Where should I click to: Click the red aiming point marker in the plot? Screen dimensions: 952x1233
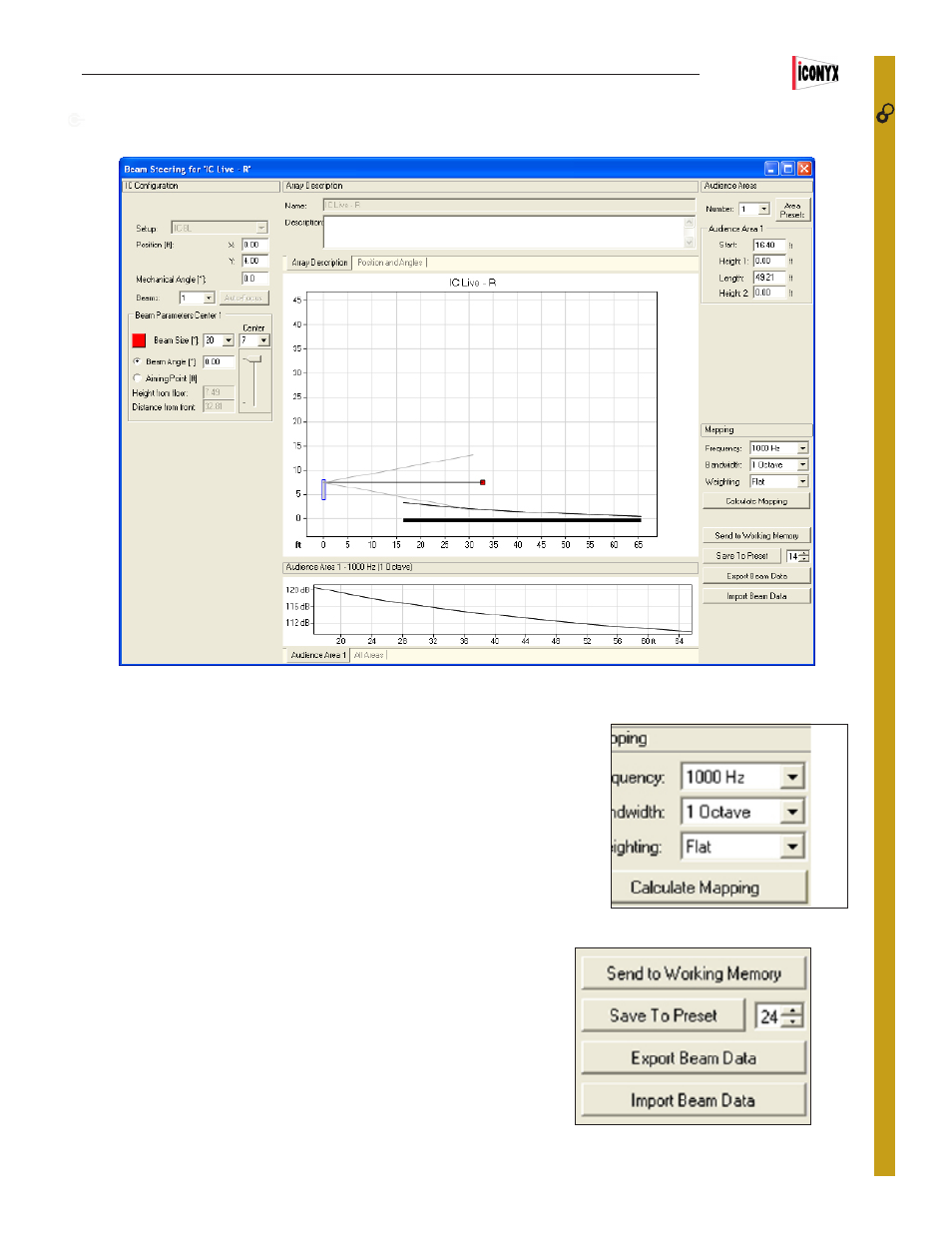(483, 482)
